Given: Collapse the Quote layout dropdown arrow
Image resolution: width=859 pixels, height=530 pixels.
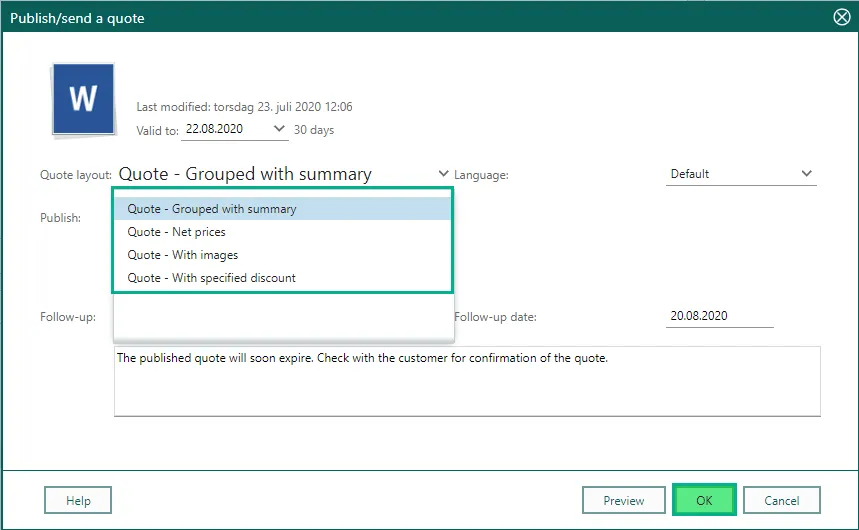Looking at the screenshot, I should pyautogui.click(x=444, y=174).
